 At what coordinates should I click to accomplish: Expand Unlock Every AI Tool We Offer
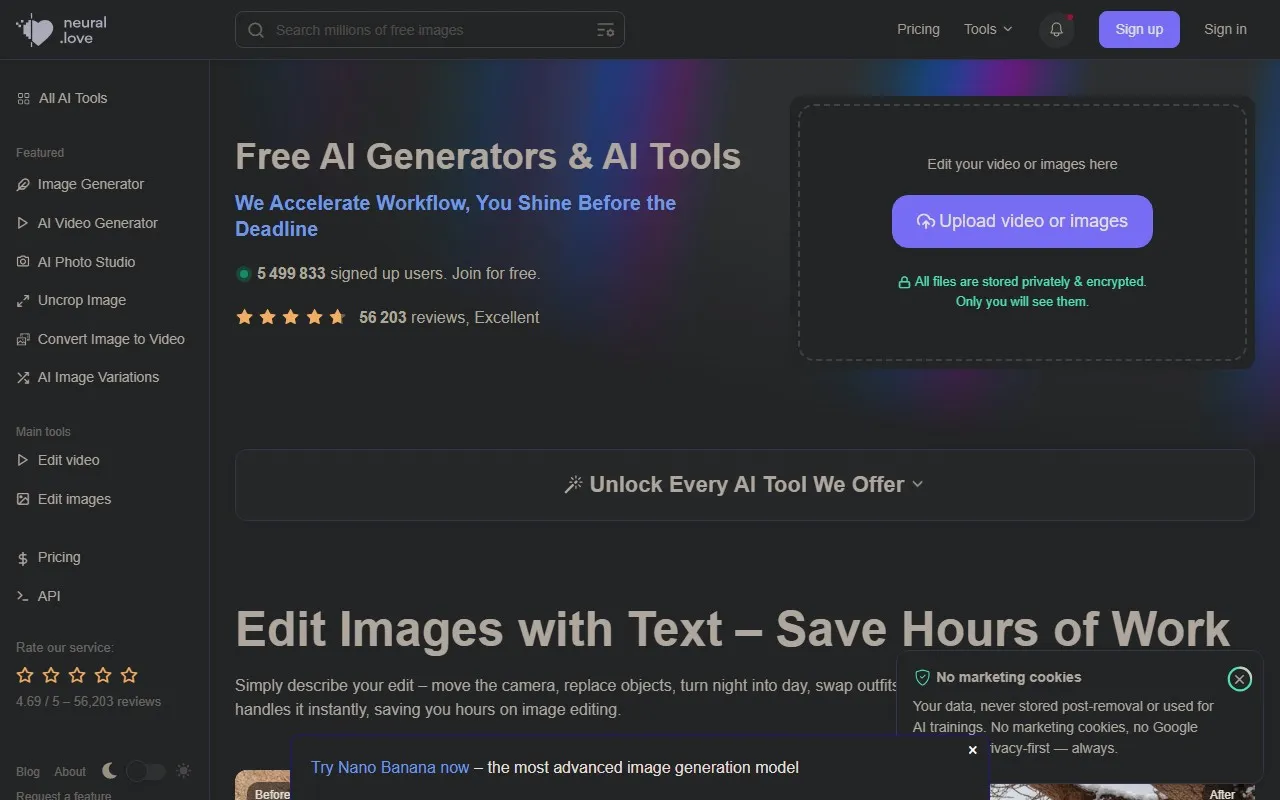[744, 485]
